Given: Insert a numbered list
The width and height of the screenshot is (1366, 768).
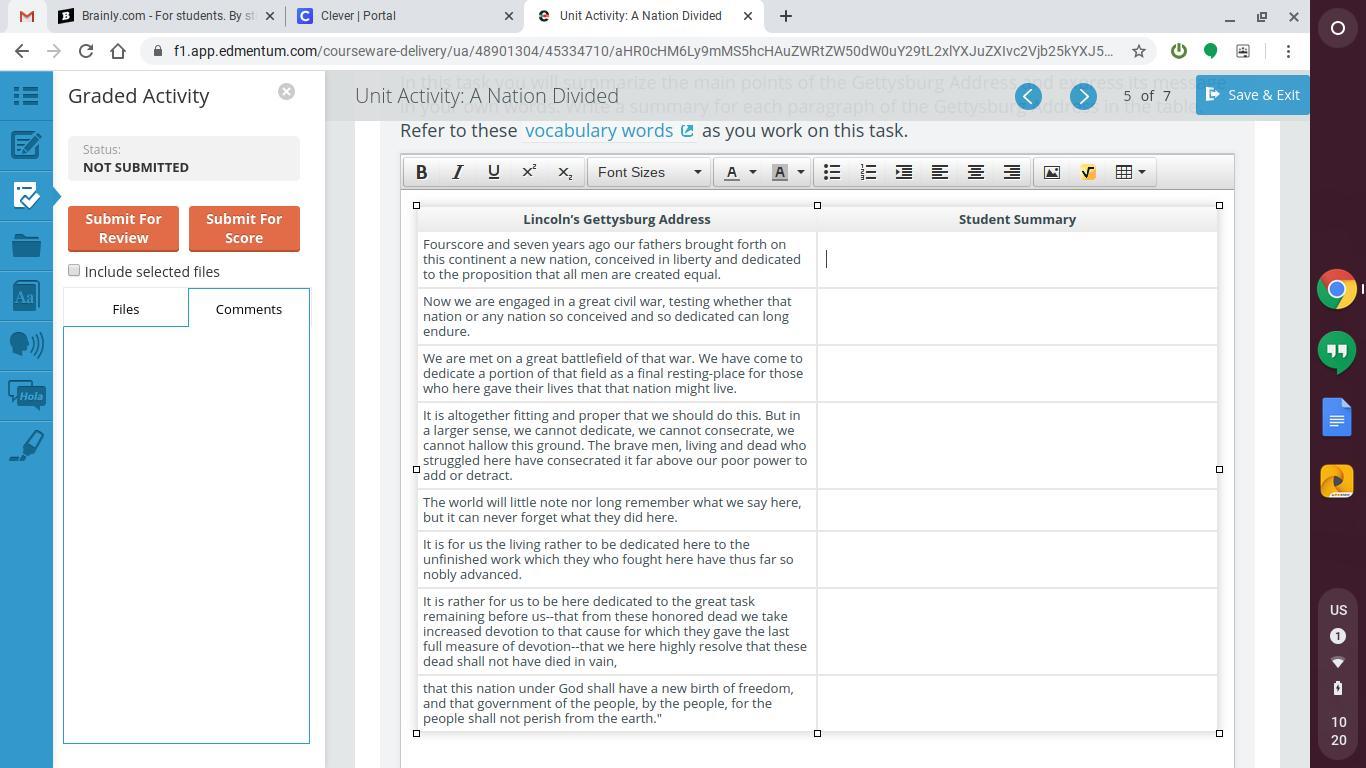Looking at the screenshot, I should point(867,172).
